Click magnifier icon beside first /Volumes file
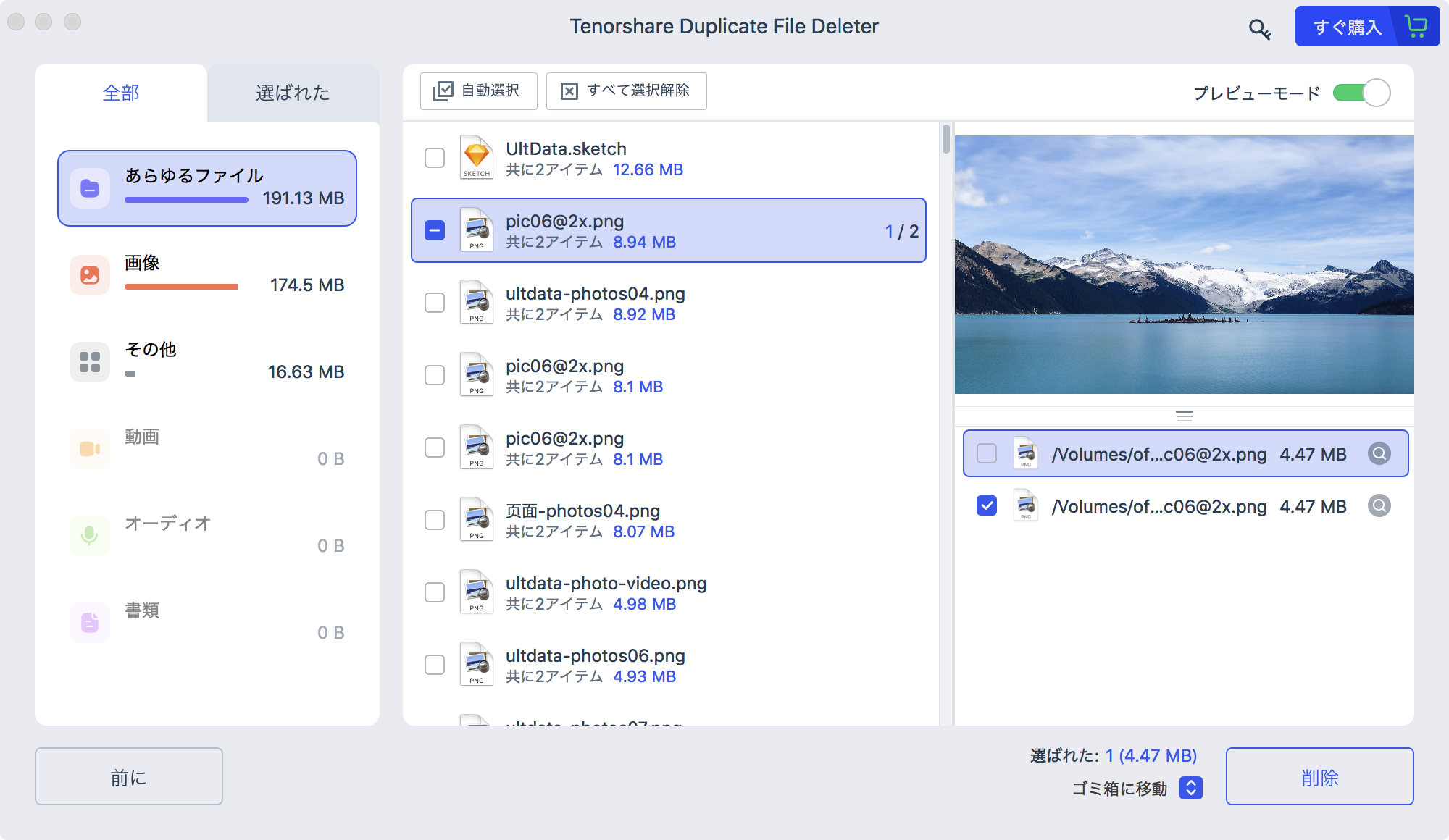Screen dimensions: 1449x840 [1379, 453]
